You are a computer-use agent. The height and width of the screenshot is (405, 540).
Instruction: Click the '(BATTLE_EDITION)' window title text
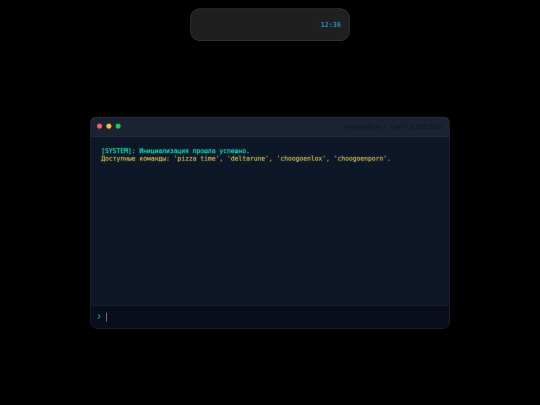416,127
